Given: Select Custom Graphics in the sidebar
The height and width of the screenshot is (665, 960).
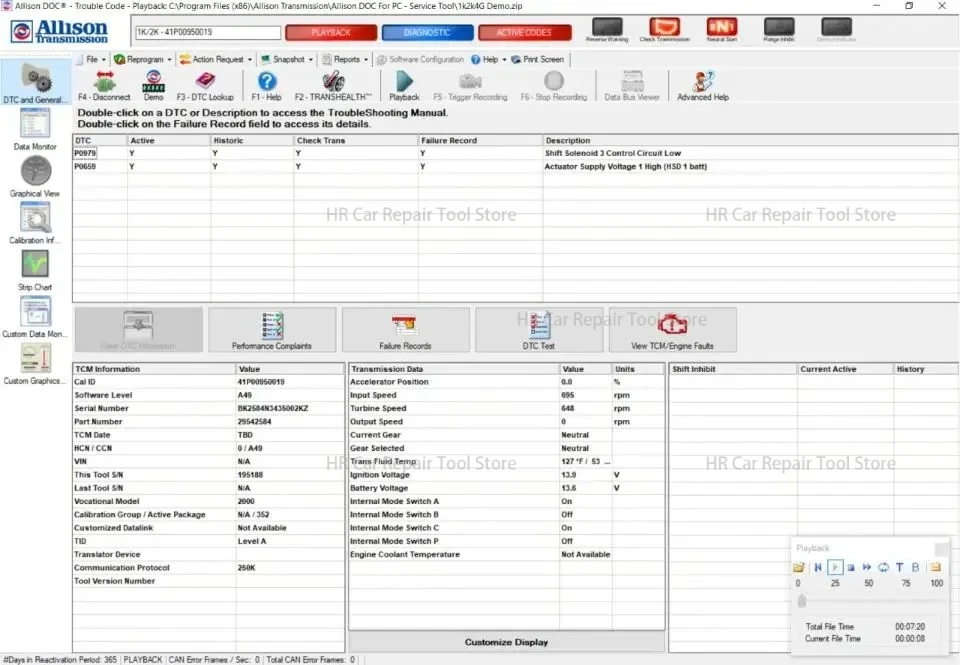Looking at the screenshot, I should [36, 355].
